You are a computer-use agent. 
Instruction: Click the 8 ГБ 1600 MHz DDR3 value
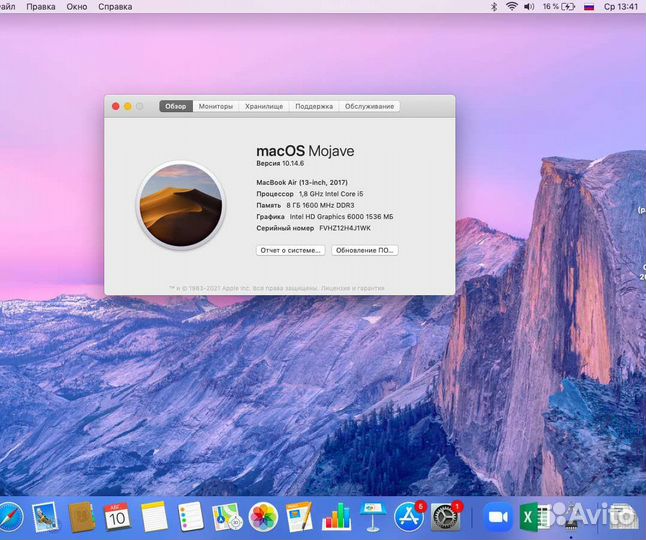320,205
